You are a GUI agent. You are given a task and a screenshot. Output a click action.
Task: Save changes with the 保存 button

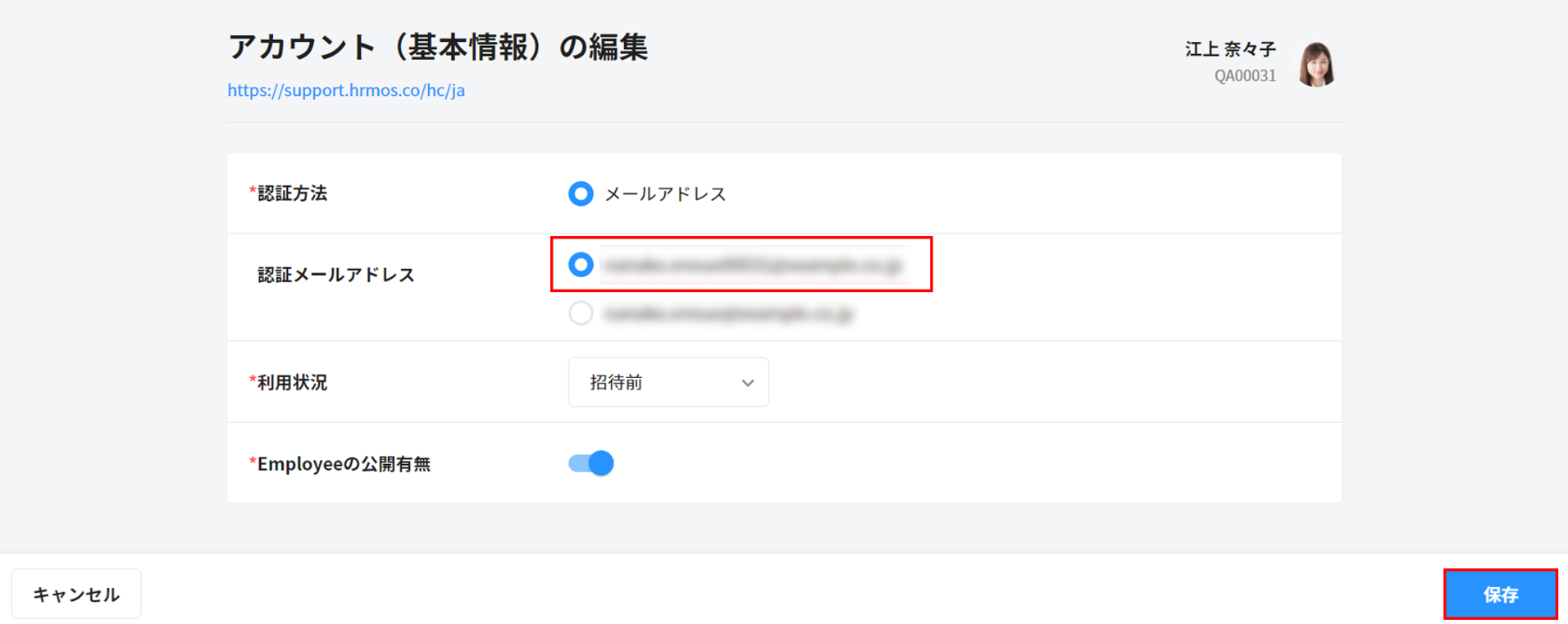(1500, 594)
